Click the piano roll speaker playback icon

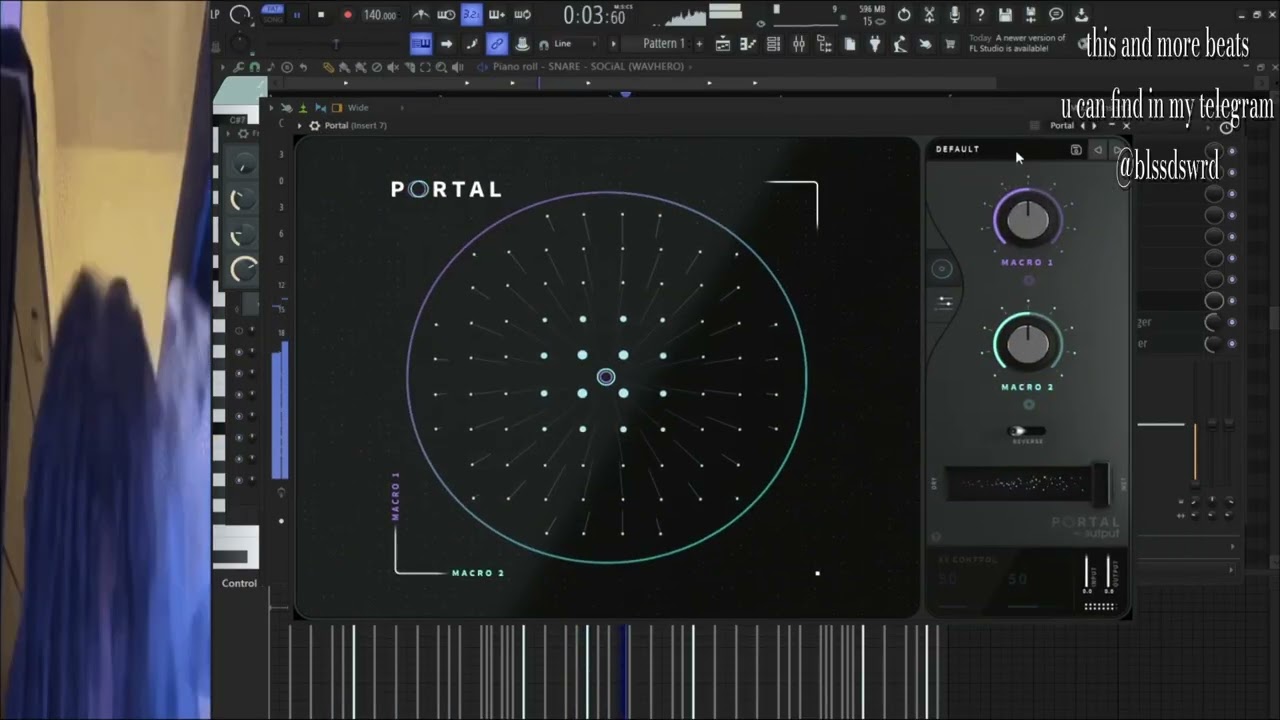coord(458,67)
